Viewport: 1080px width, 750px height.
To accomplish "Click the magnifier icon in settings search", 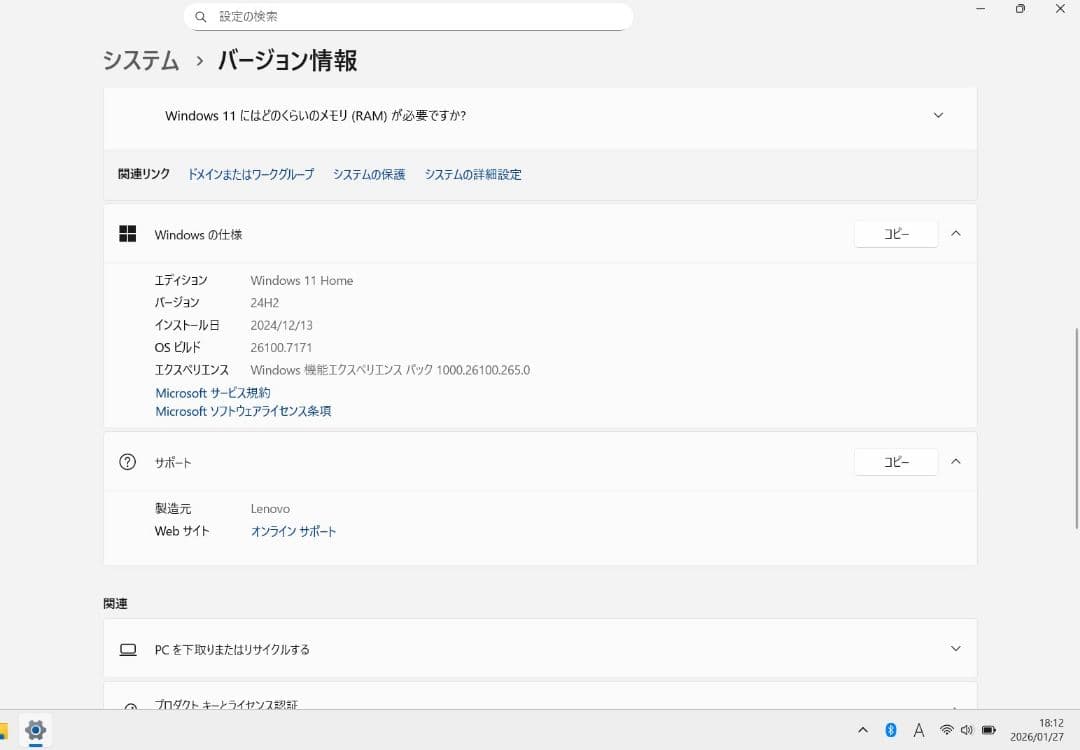I will [x=201, y=17].
